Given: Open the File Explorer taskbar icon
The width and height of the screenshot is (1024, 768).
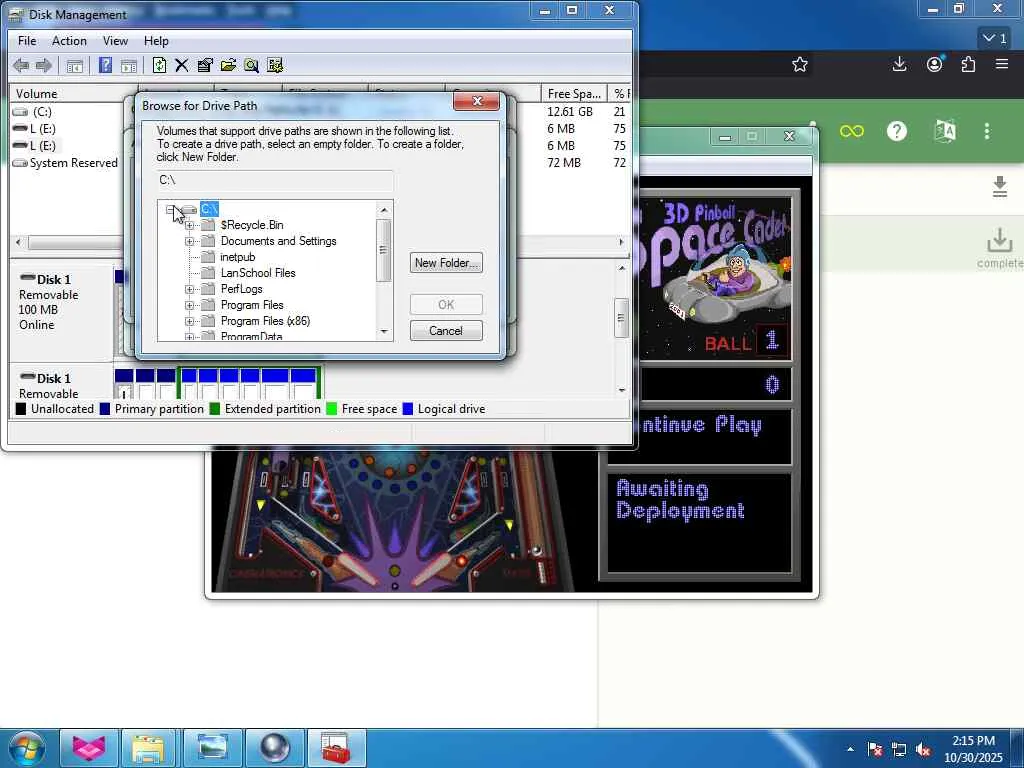Looking at the screenshot, I should 148,748.
